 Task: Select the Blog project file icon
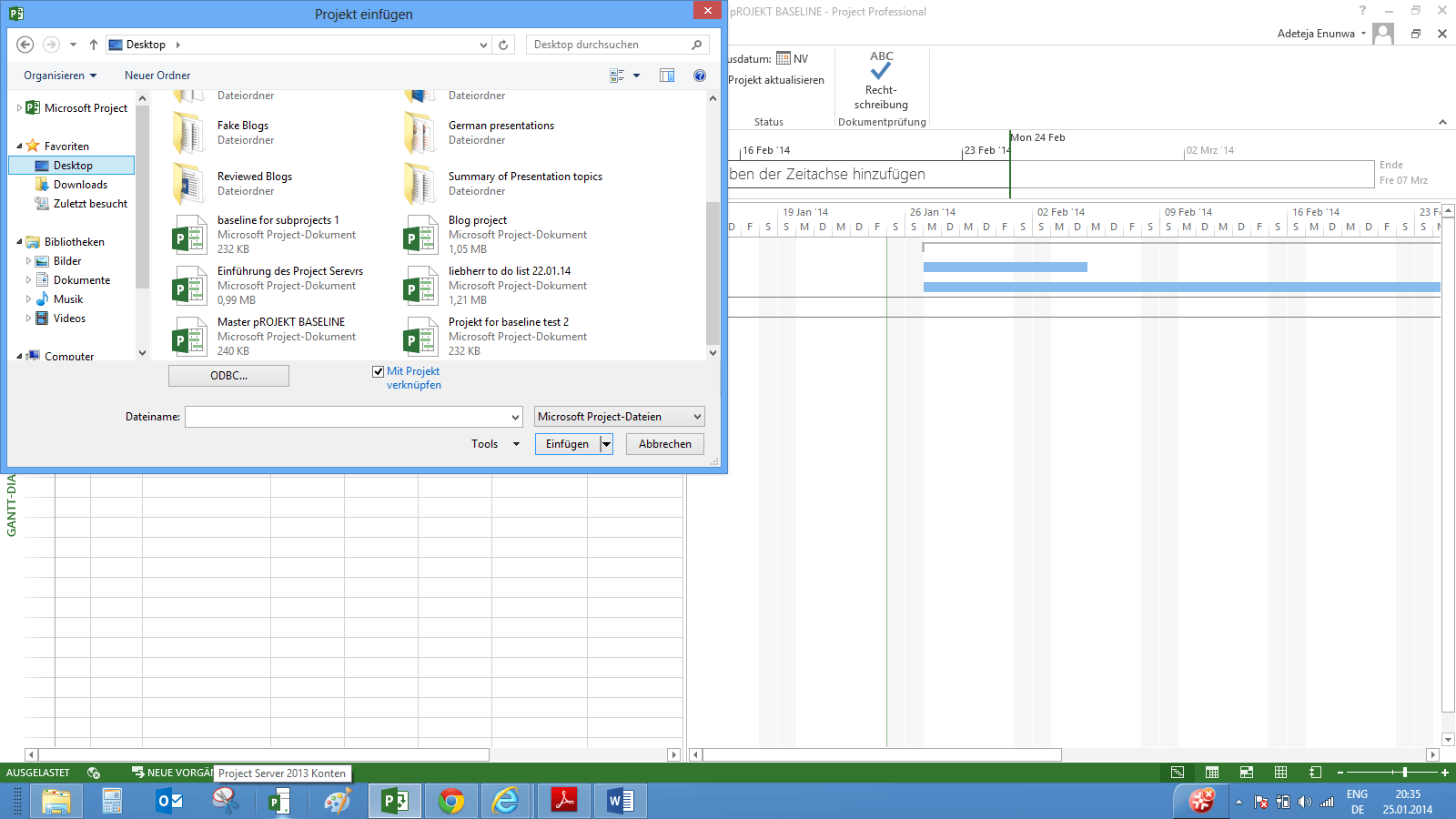pyautogui.click(x=420, y=235)
